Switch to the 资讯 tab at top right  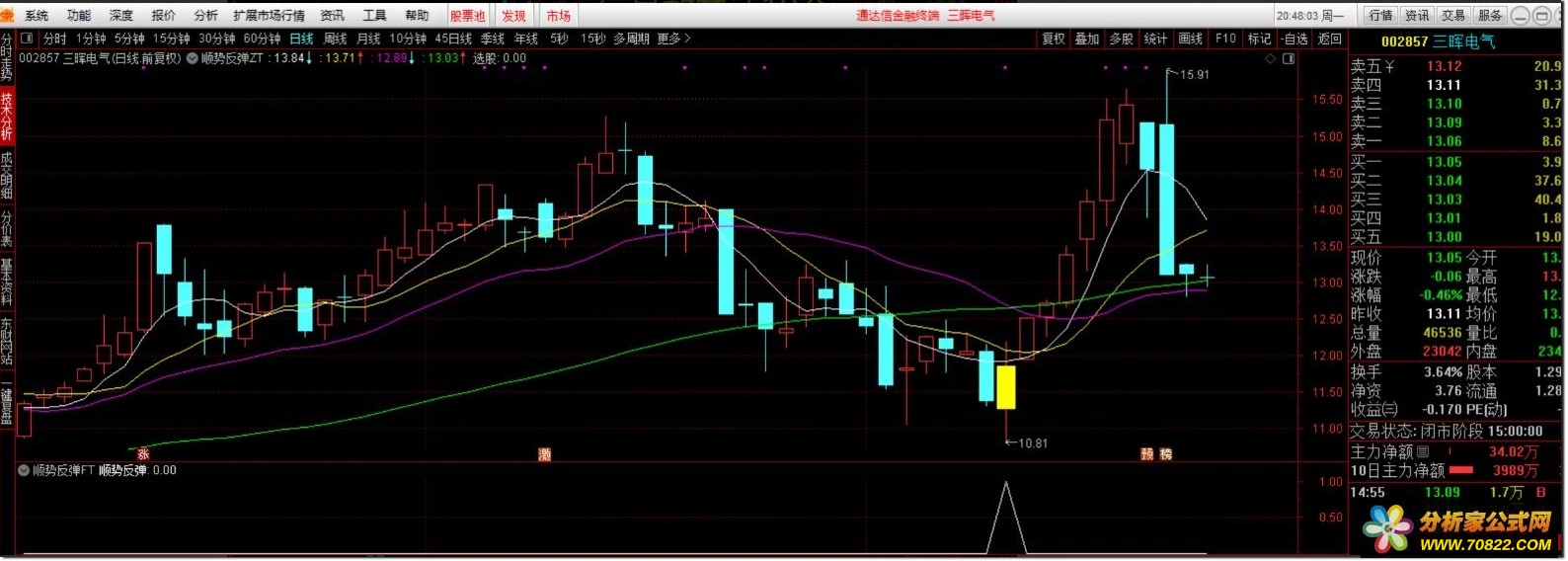click(1417, 15)
